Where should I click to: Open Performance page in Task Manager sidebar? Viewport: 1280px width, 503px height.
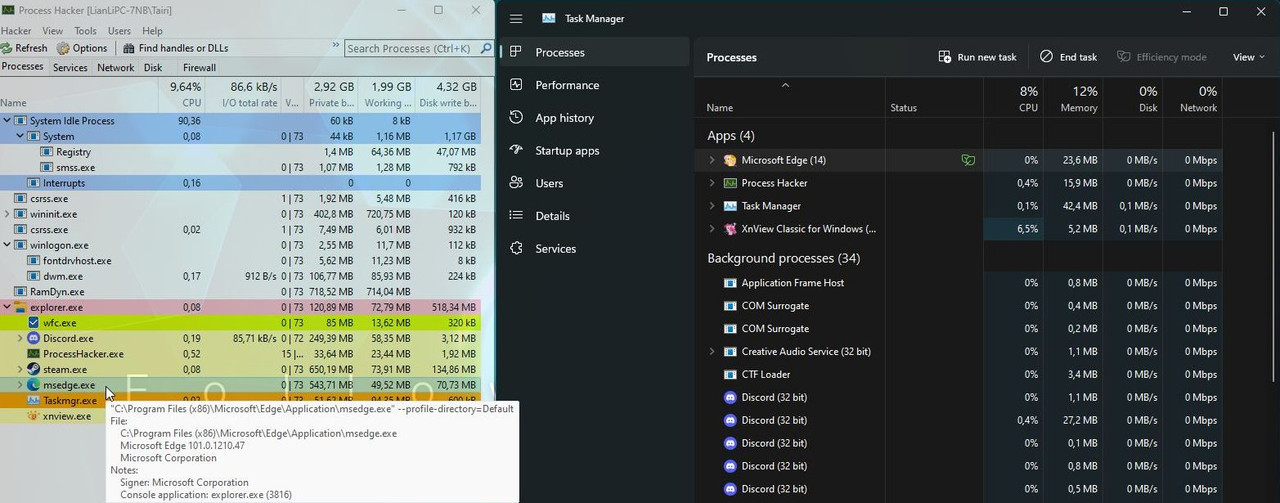(x=595, y=85)
